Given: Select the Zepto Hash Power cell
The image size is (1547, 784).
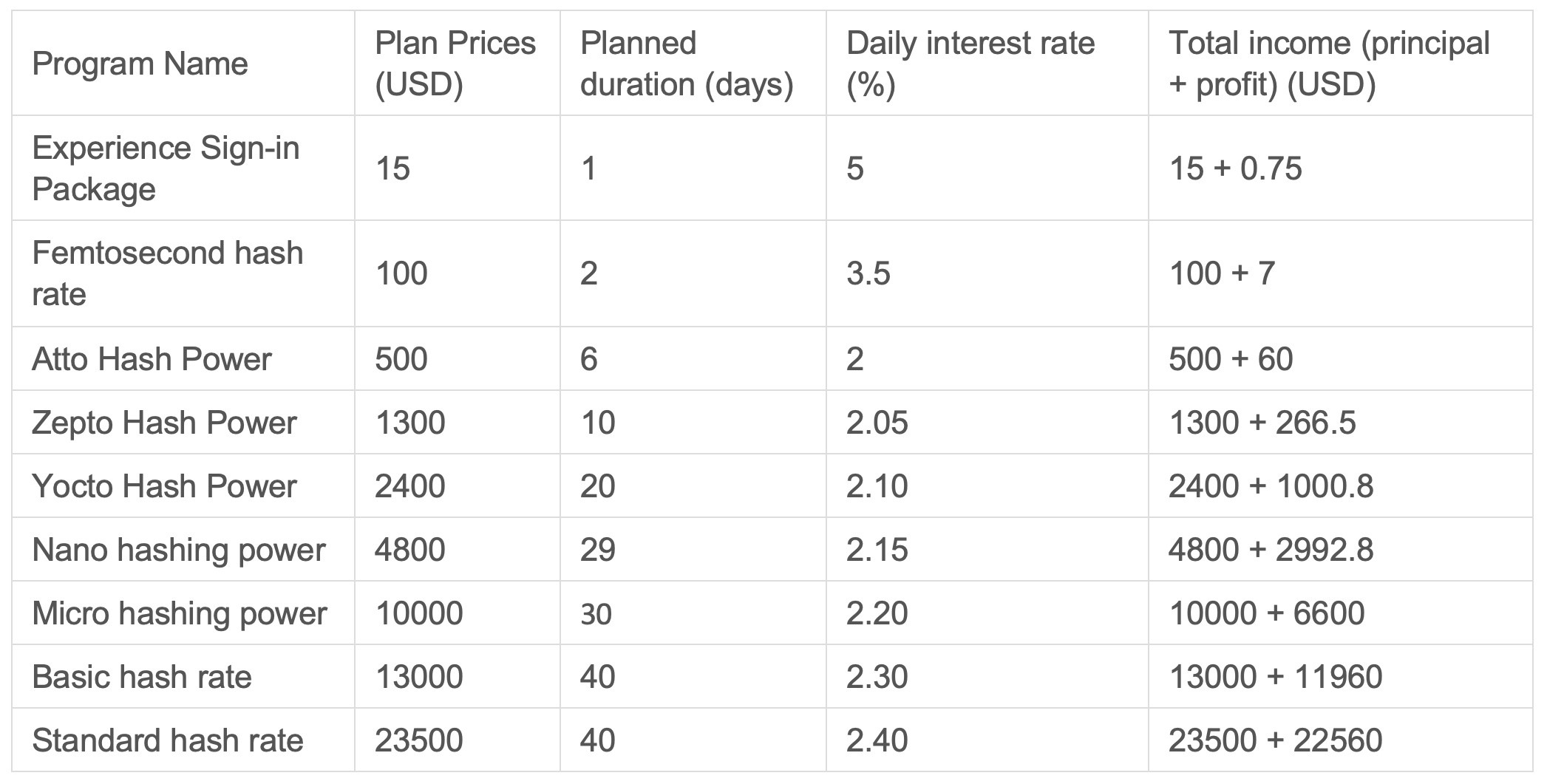Looking at the screenshot, I should click(164, 423).
